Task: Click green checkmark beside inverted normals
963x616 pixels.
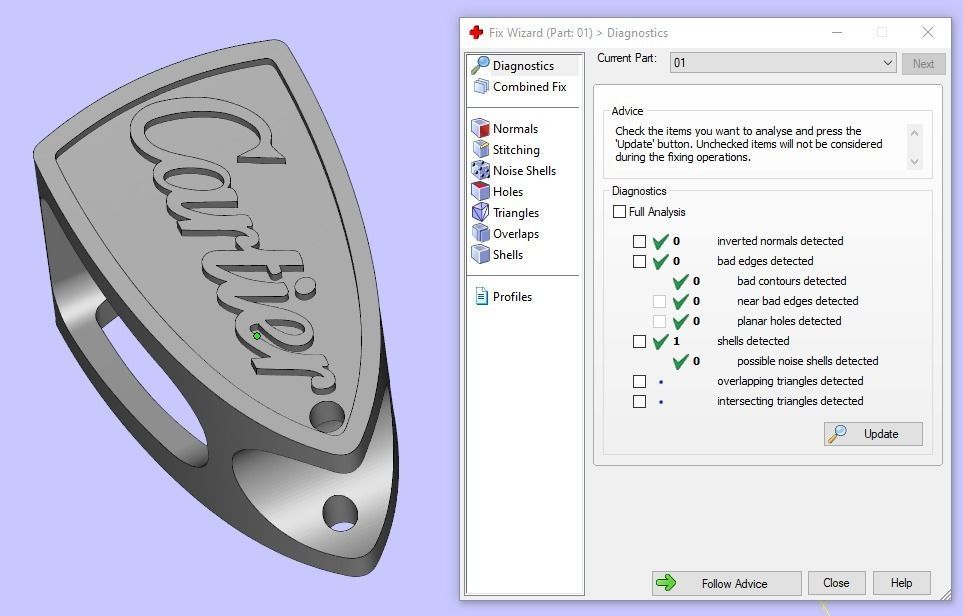Action: click(x=661, y=241)
